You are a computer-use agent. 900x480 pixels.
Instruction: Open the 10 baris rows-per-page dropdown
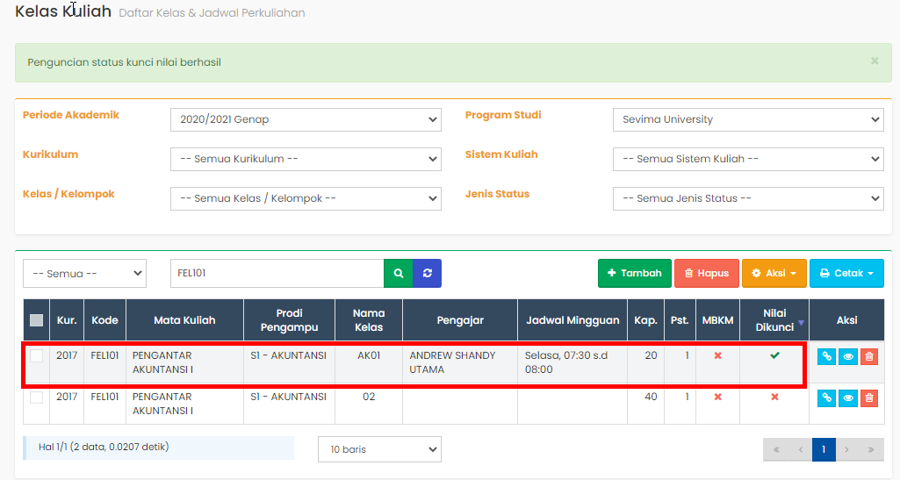pos(379,450)
